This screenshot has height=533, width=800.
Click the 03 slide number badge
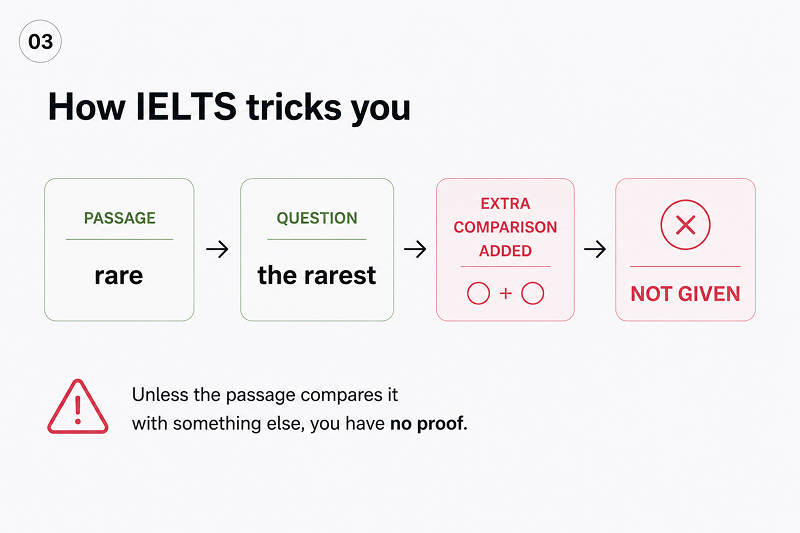pyautogui.click(x=40, y=41)
